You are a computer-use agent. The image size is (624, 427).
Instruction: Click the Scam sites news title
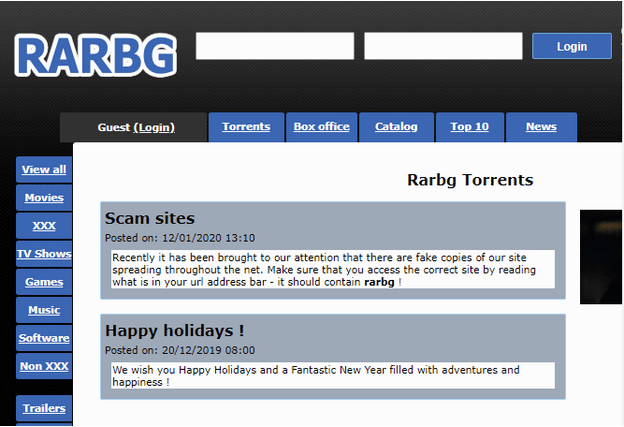(150, 218)
